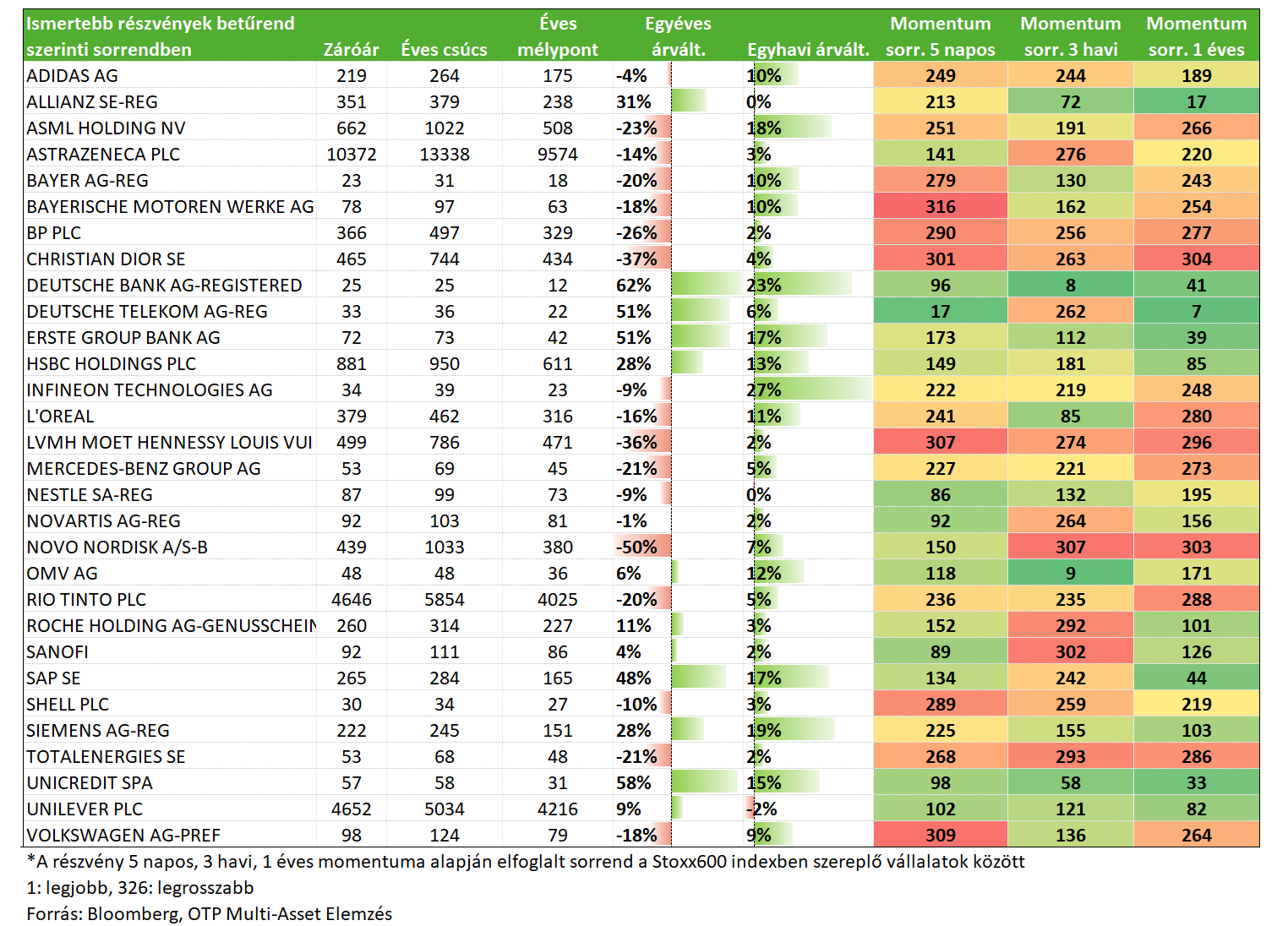The width and height of the screenshot is (1288, 926).
Task: Click the Forrás: Bloomberg source note
Action: [209, 913]
